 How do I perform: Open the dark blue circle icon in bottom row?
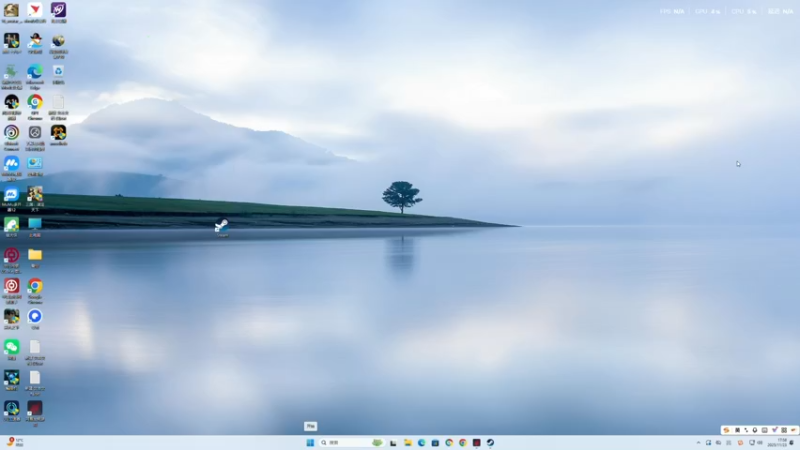11,410
